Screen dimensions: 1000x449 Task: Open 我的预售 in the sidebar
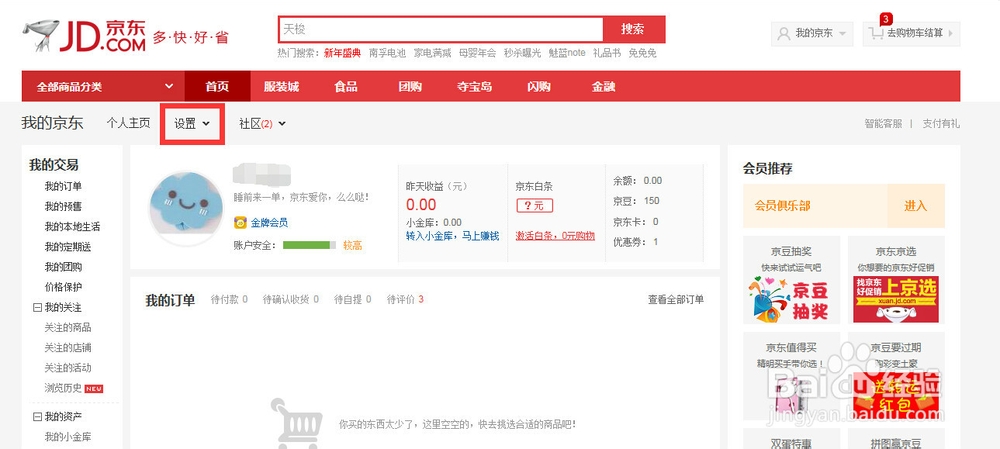63,207
